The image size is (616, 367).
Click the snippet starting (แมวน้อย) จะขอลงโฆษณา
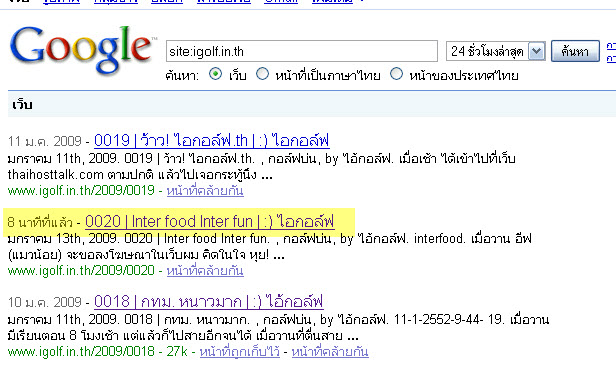146,255
